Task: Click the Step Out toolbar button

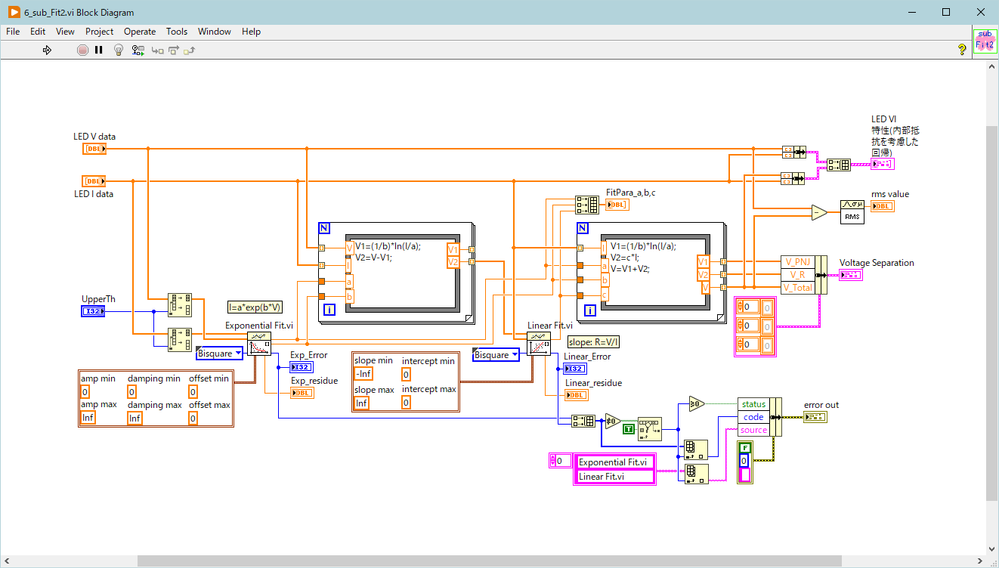Action: 189,50
